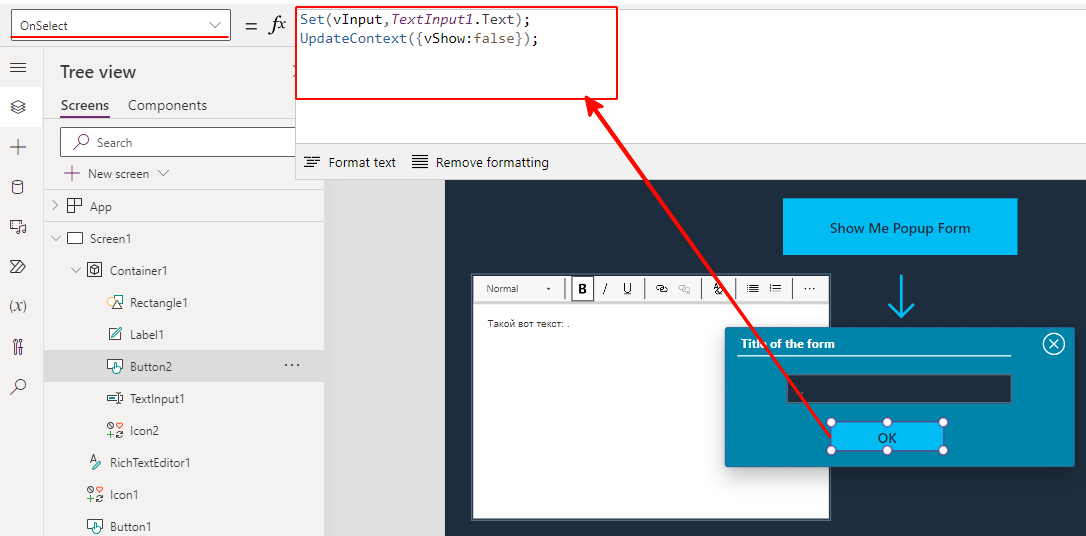Open the hamburger menu in left rail
The width and height of the screenshot is (1086, 536).
(18, 67)
